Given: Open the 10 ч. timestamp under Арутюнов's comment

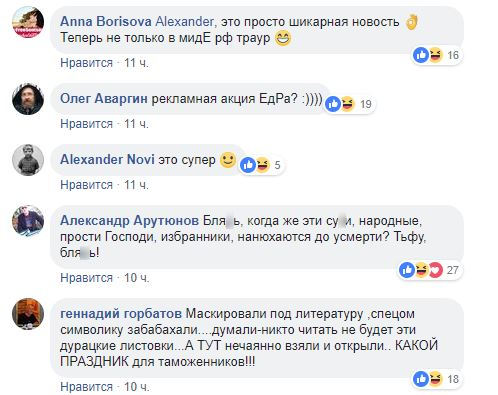Looking at the screenshot, I should pos(136,278).
